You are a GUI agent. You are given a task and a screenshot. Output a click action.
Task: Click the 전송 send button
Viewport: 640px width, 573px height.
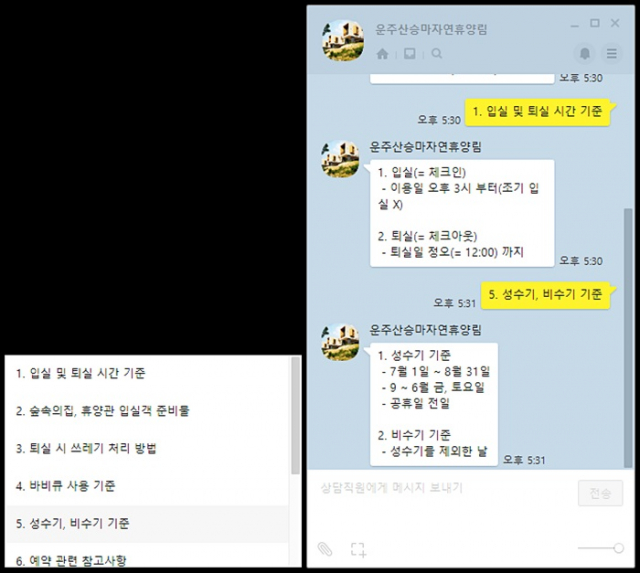coord(600,493)
